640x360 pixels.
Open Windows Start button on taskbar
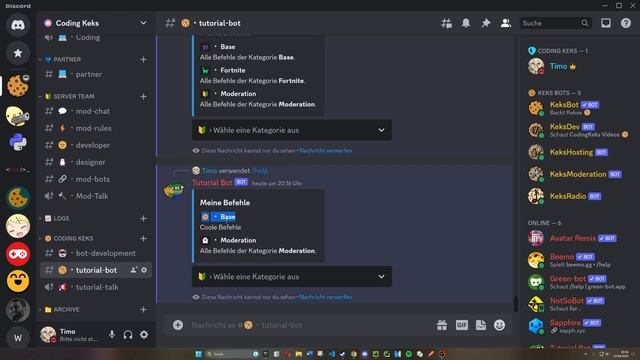point(198,354)
